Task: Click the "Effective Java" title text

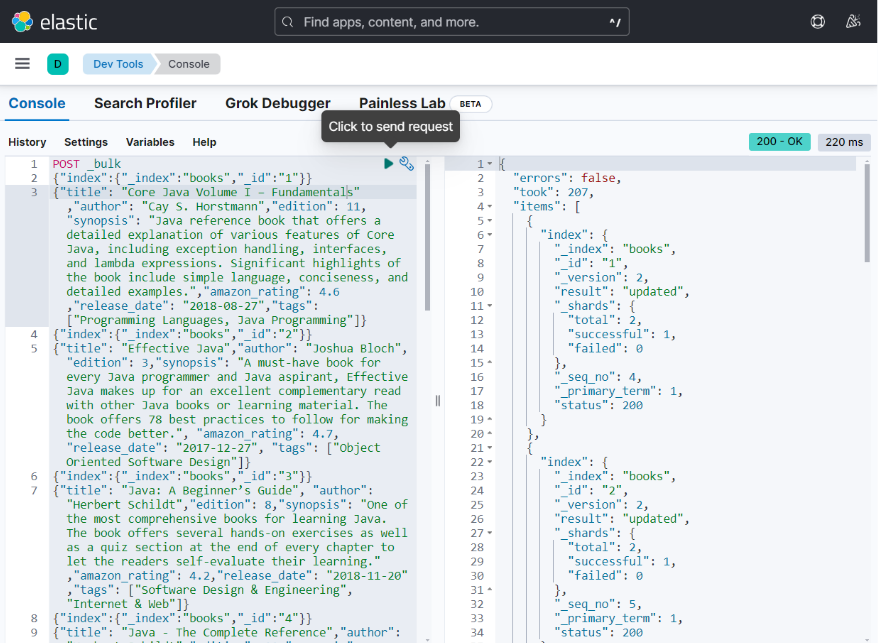Action: coord(175,348)
